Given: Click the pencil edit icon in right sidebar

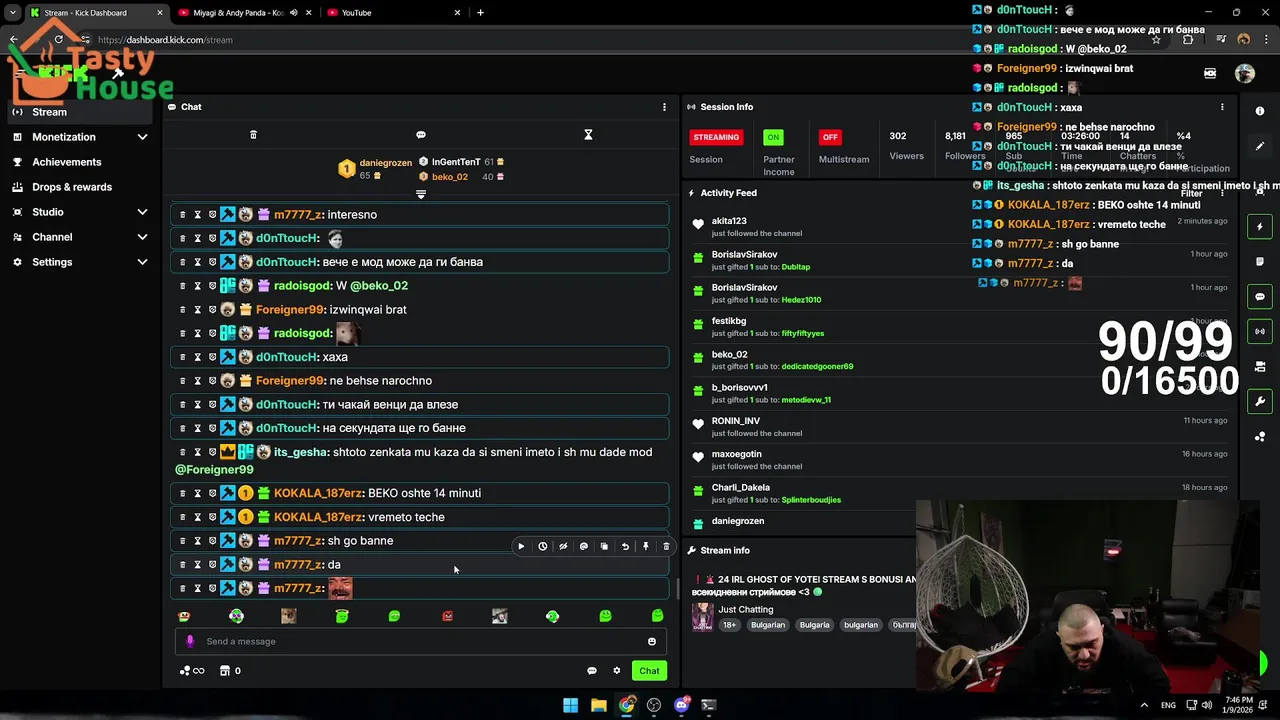Looking at the screenshot, I should click(x=1260, y=146).
